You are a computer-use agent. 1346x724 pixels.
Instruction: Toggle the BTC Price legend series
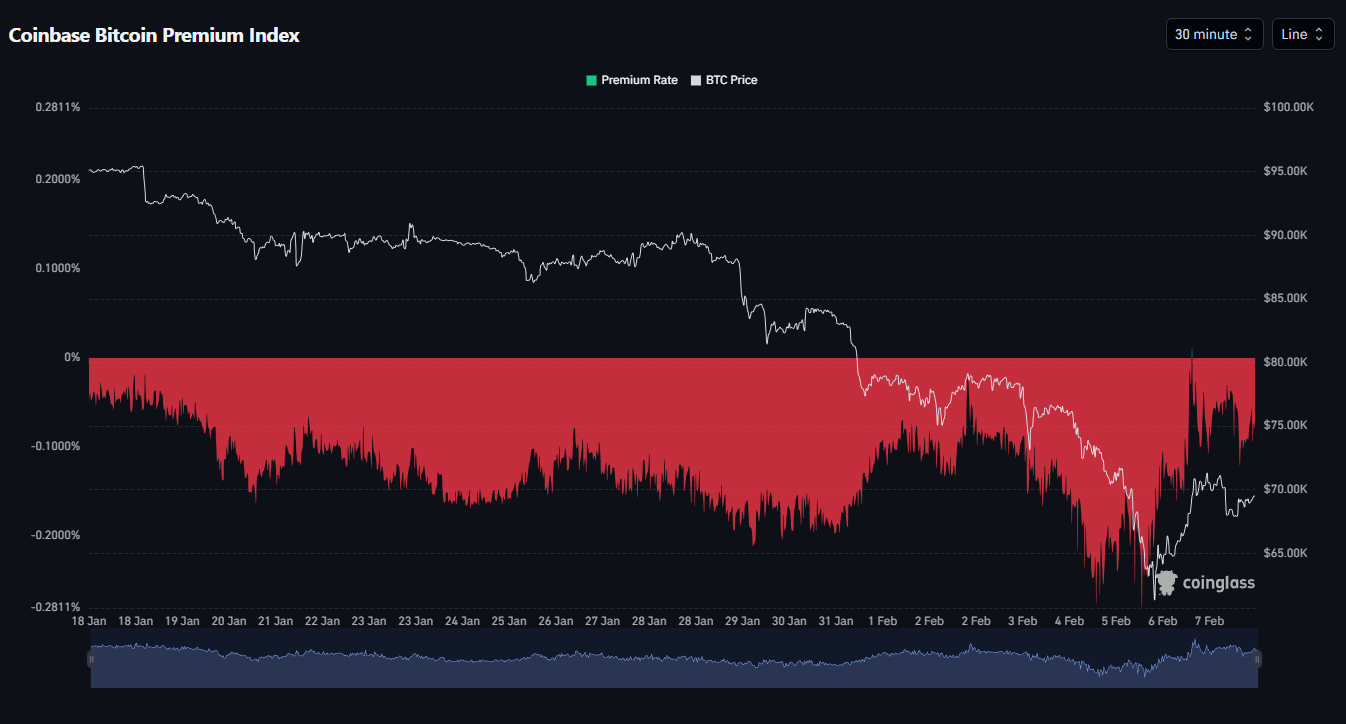click(x=724, y=80)
